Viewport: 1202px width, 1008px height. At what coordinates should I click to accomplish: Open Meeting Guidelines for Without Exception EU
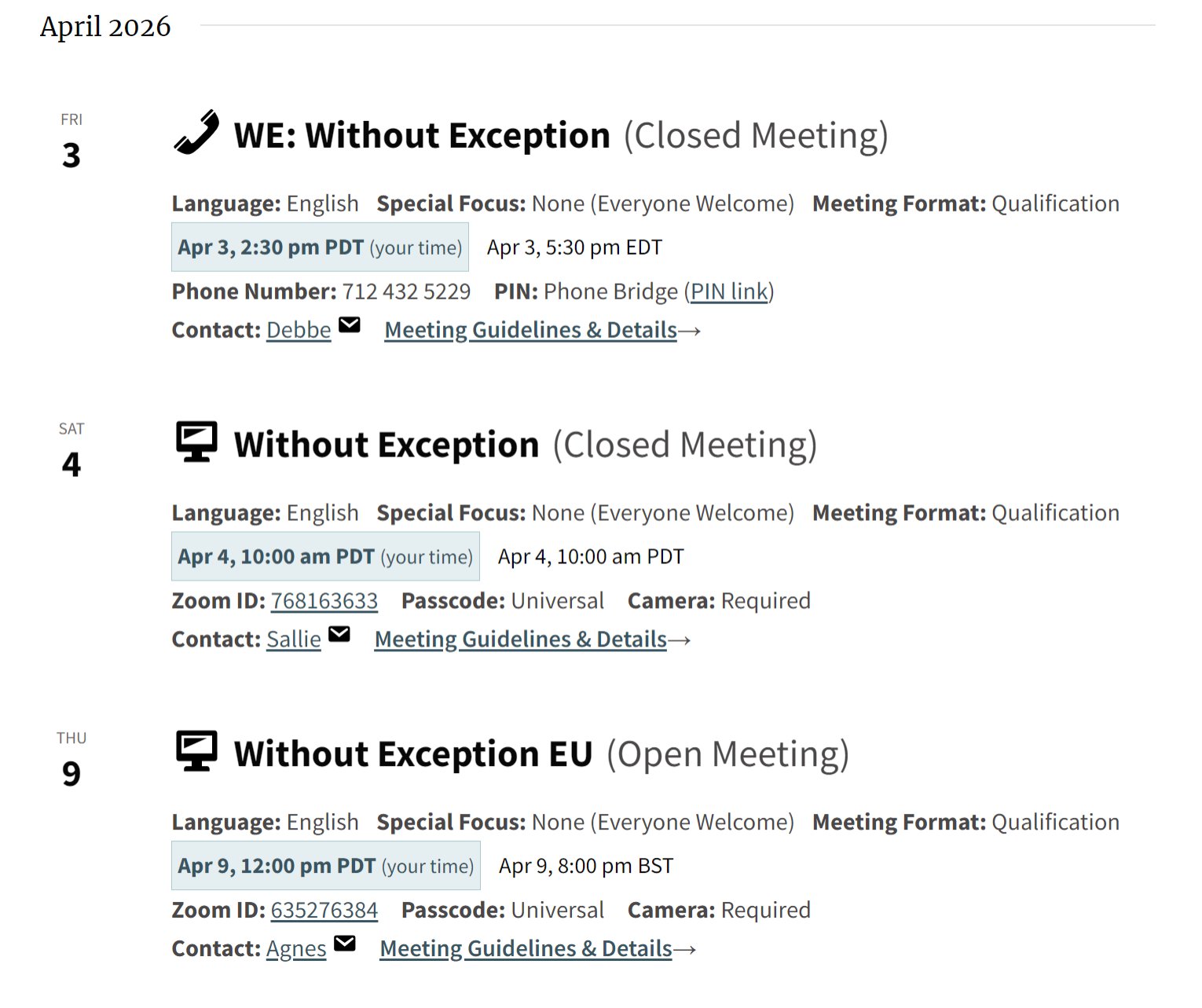point(525,948)
